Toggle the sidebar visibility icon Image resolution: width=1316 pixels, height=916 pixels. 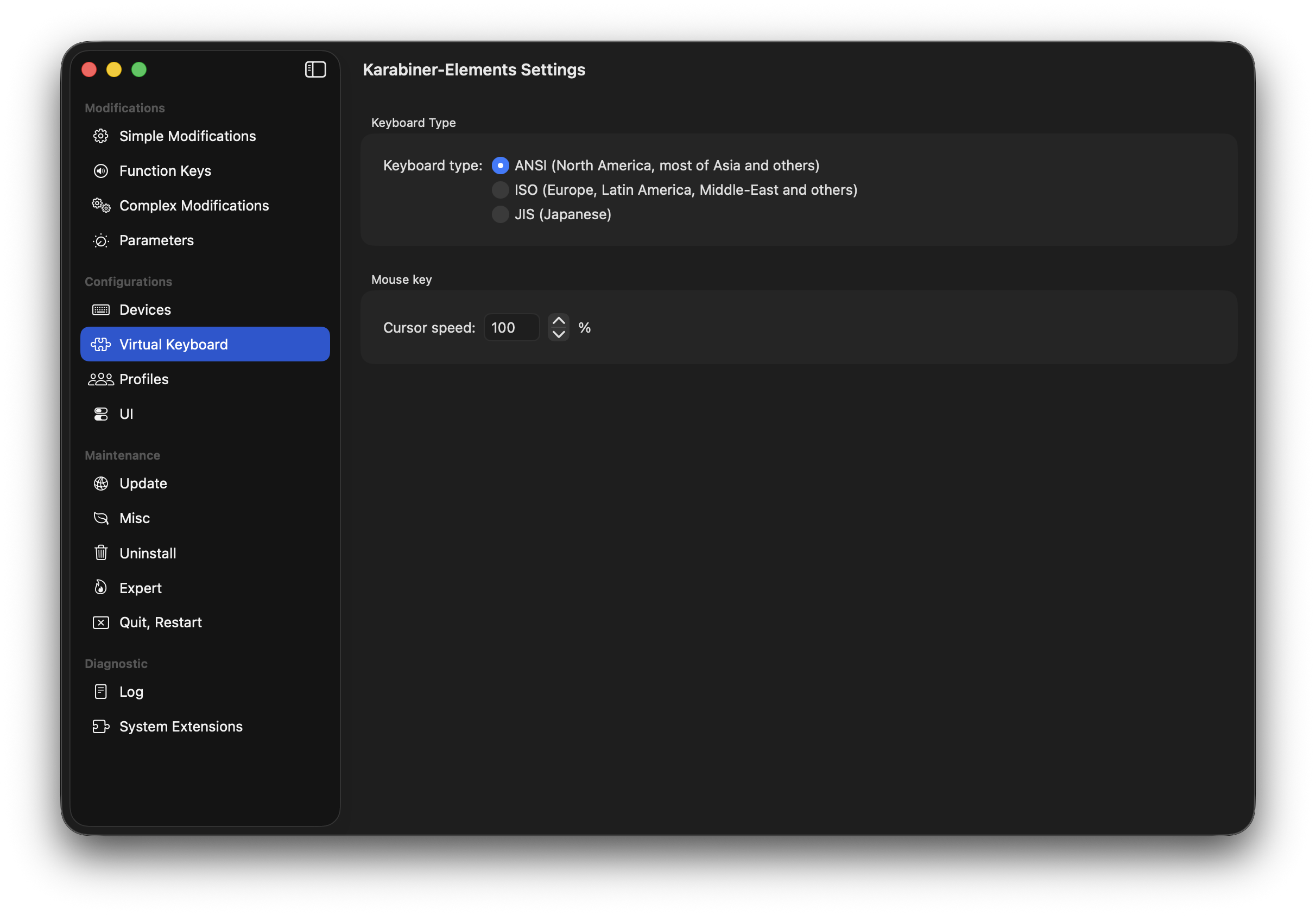tap(315, 69)
